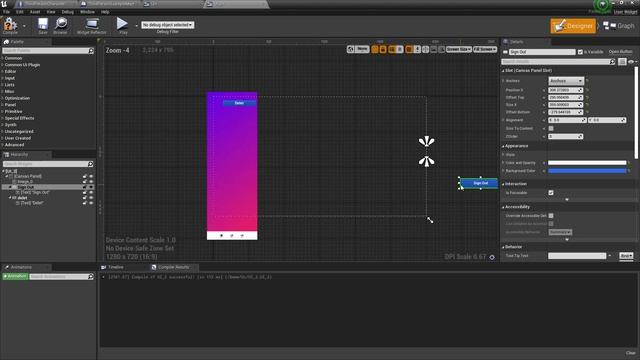The image size is (640, 360).
Task: Click the Save toolbar icon
Action: pos(43,26)
